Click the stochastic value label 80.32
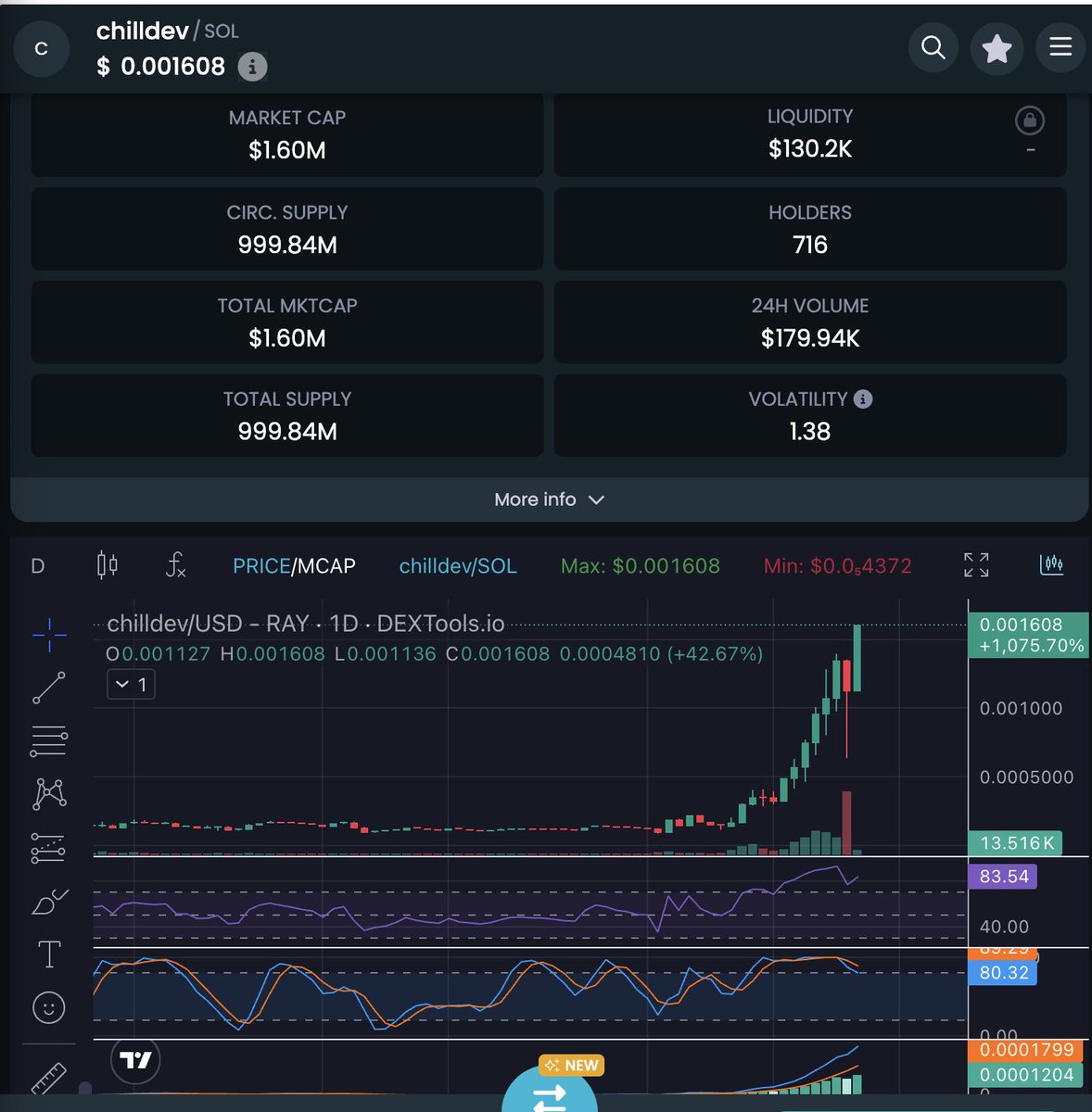This screenshot has width=1092, height=1112. 1003,973
